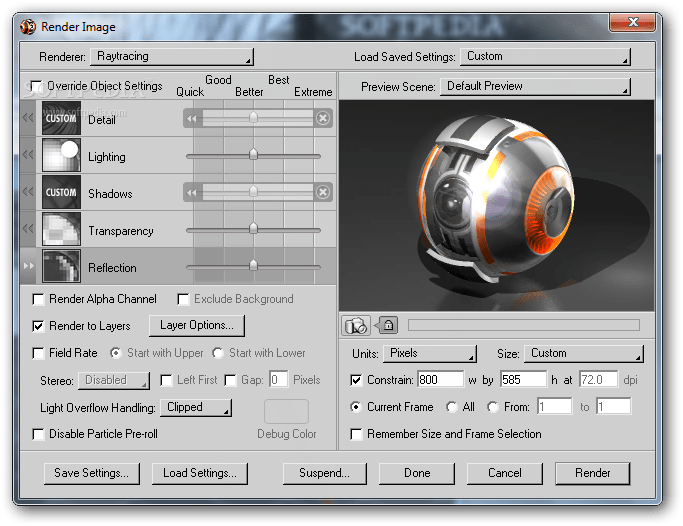Click the dpi field showing 72.0
The image size is (683, 526).
(x=598, y=380)
